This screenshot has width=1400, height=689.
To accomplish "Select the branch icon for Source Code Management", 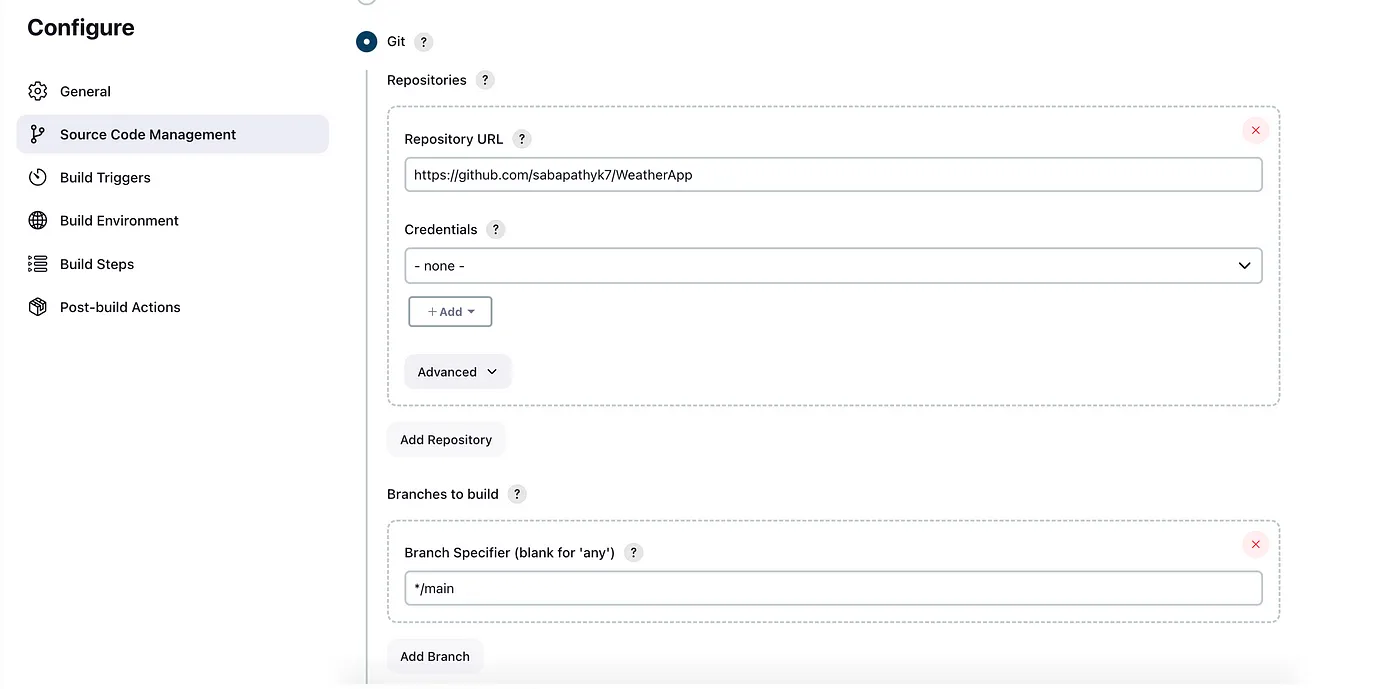I will pyautogui.click(x=37, y=134).
